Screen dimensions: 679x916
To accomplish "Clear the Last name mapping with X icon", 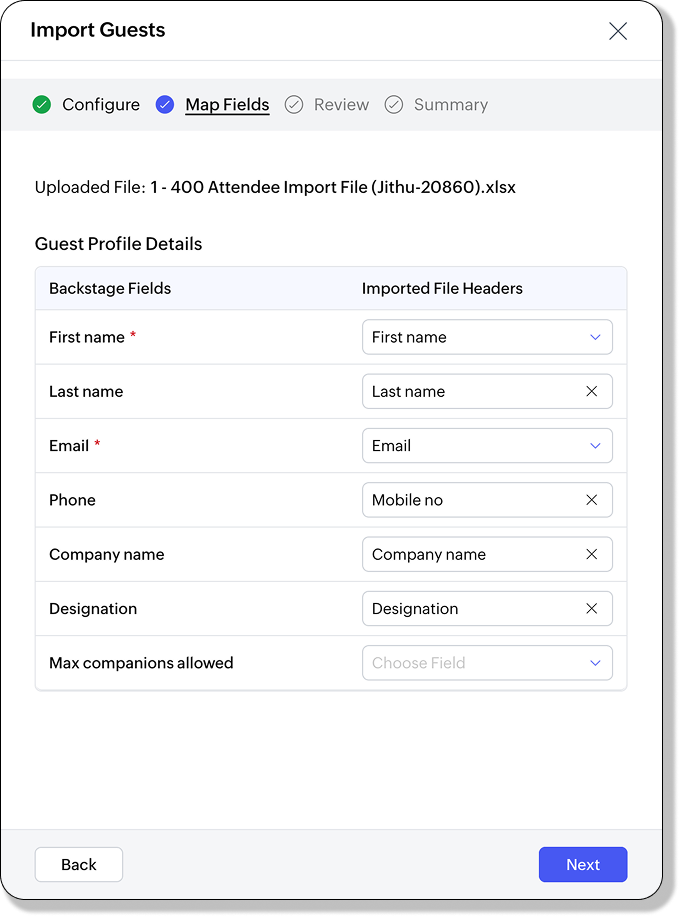I will point(591,392).
